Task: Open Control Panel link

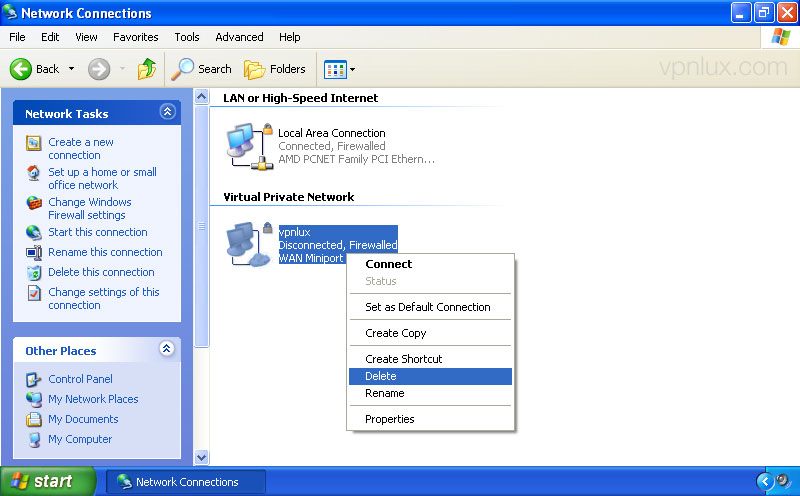Action: (x=80, y=379)
